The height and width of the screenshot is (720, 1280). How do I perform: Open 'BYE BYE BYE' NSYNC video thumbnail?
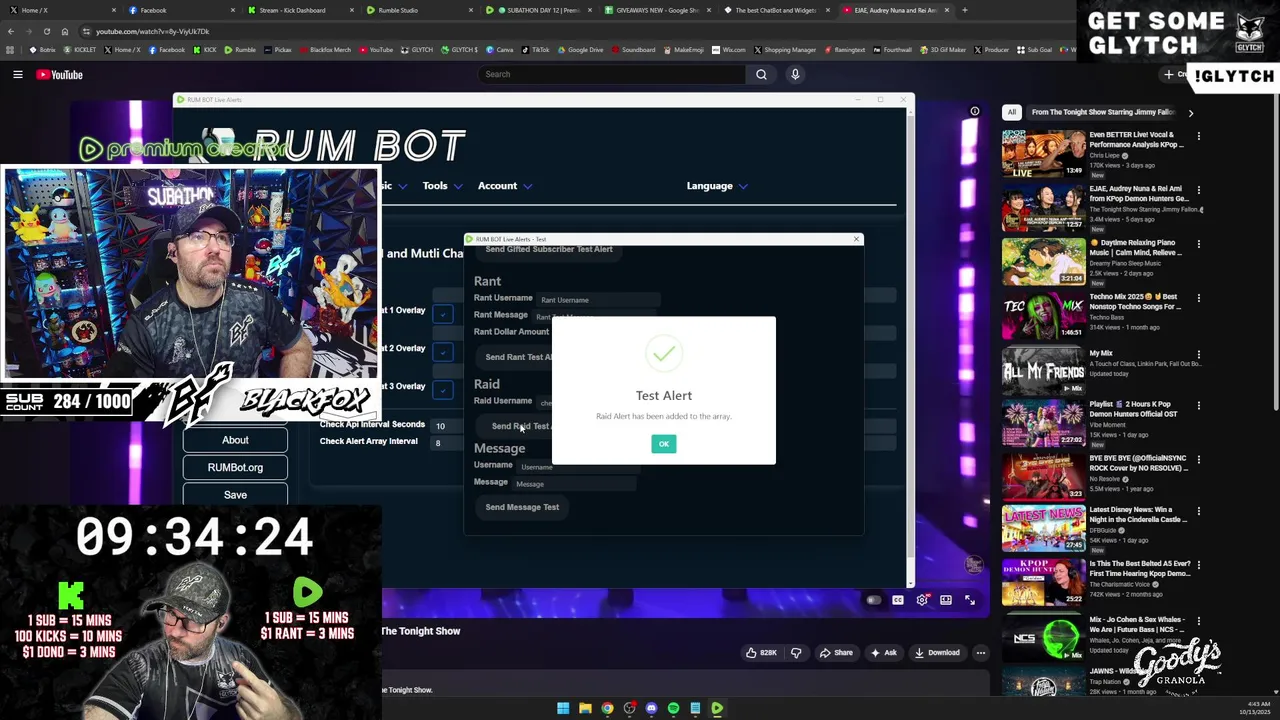pos(1043,478)
